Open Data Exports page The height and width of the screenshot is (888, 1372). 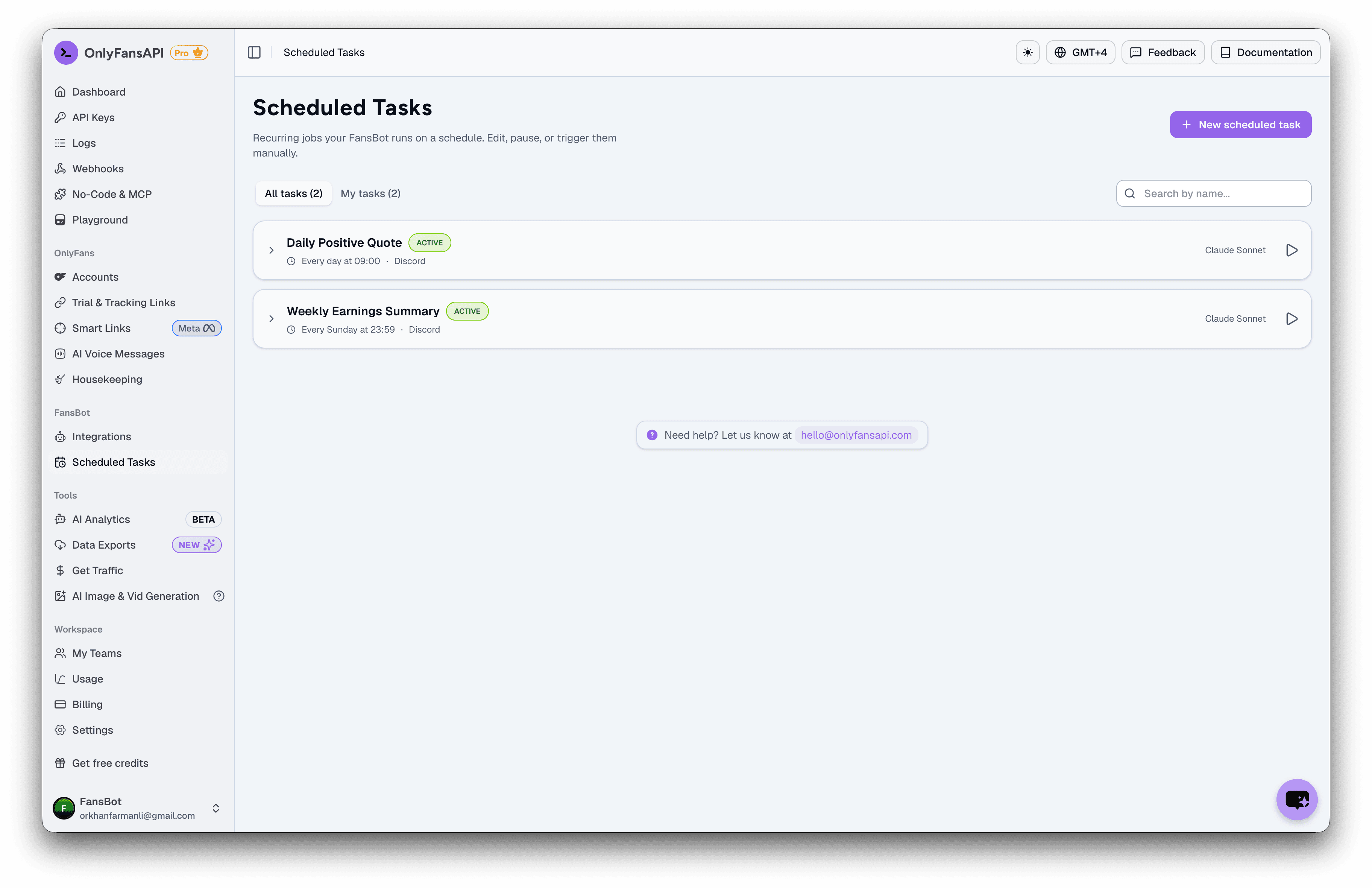point(104,545)
